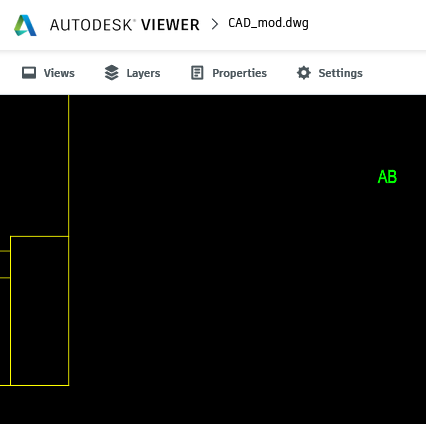This screenshot has width=426, height=424.
Task: Click the Views monitor icon
Action: pyautogui.click(x=29, y=73)
